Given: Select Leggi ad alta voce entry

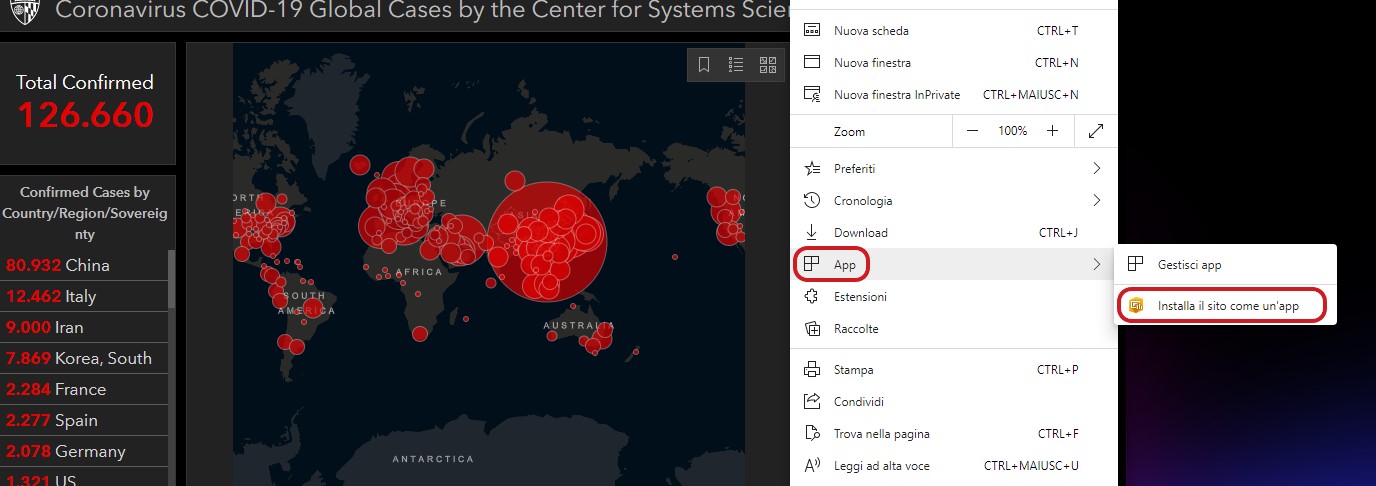Looking at the screenshot, I should point(952,466).
